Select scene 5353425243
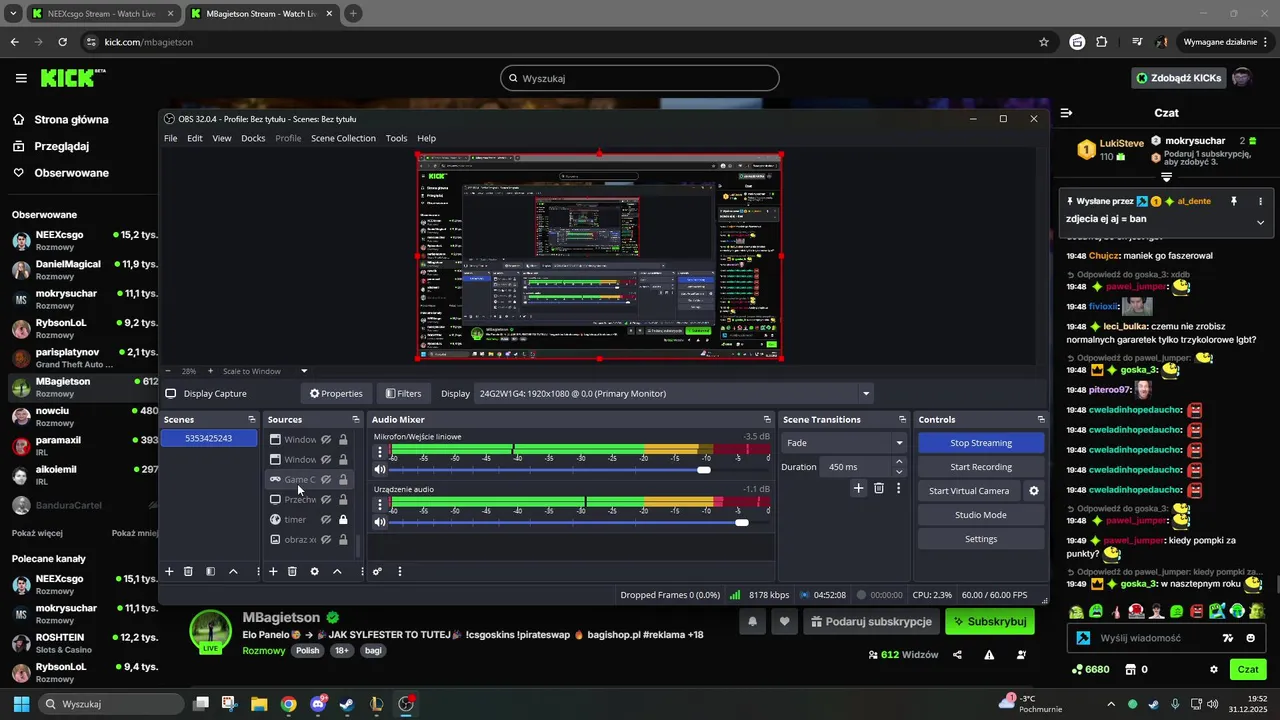This screenshot has height=720, width=1280. 209,438
